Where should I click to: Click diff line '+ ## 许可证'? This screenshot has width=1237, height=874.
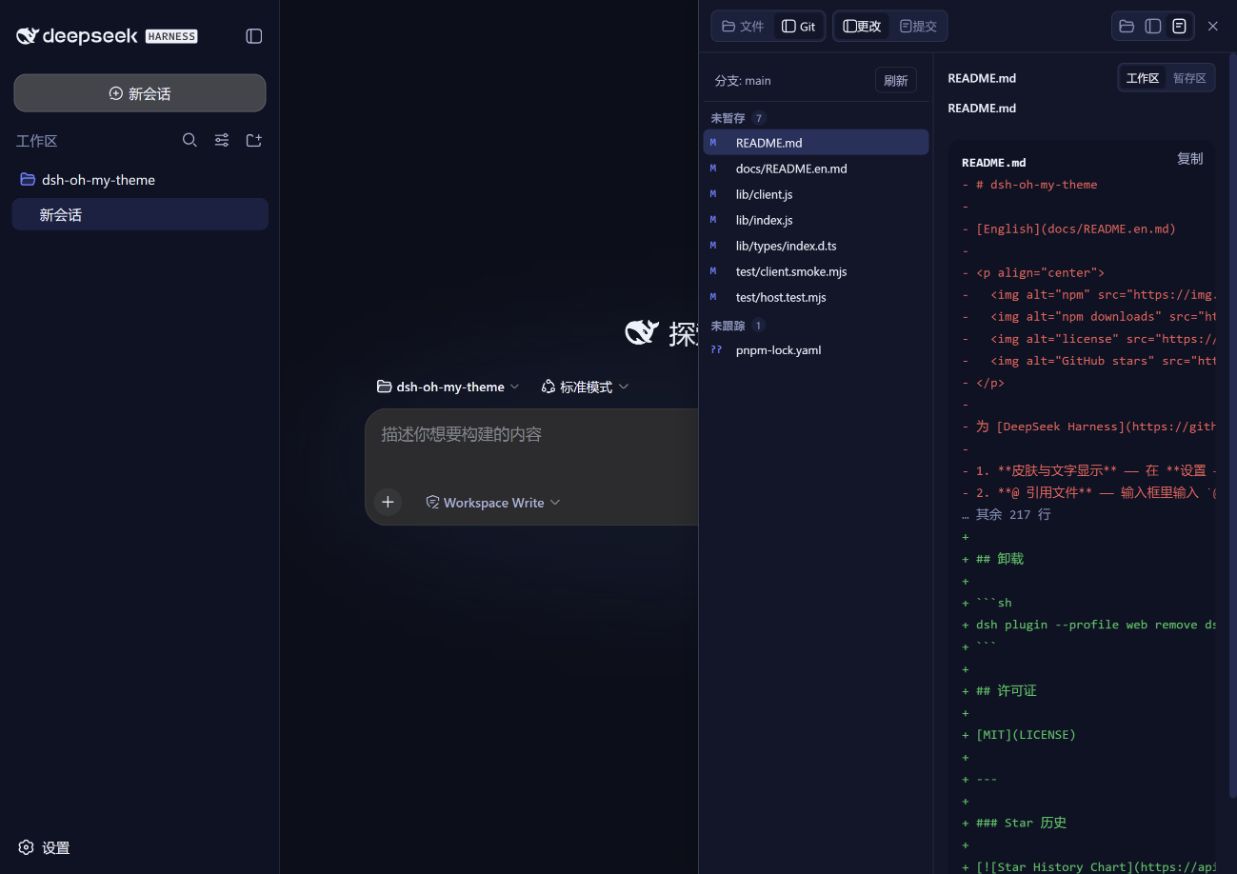[1000, 691]
